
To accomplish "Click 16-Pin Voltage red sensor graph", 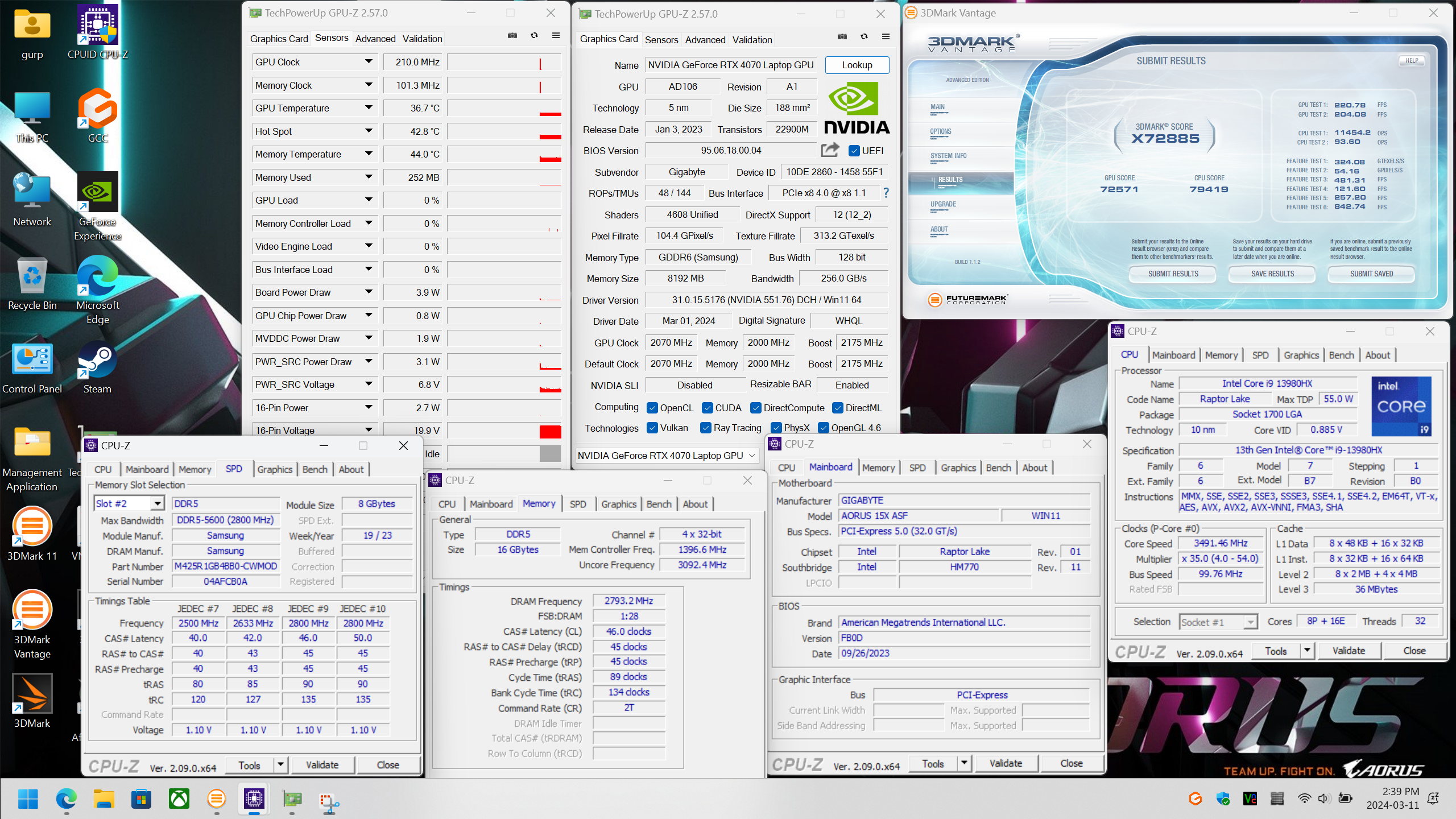I will pyautogui.click(x=504, y=431).
